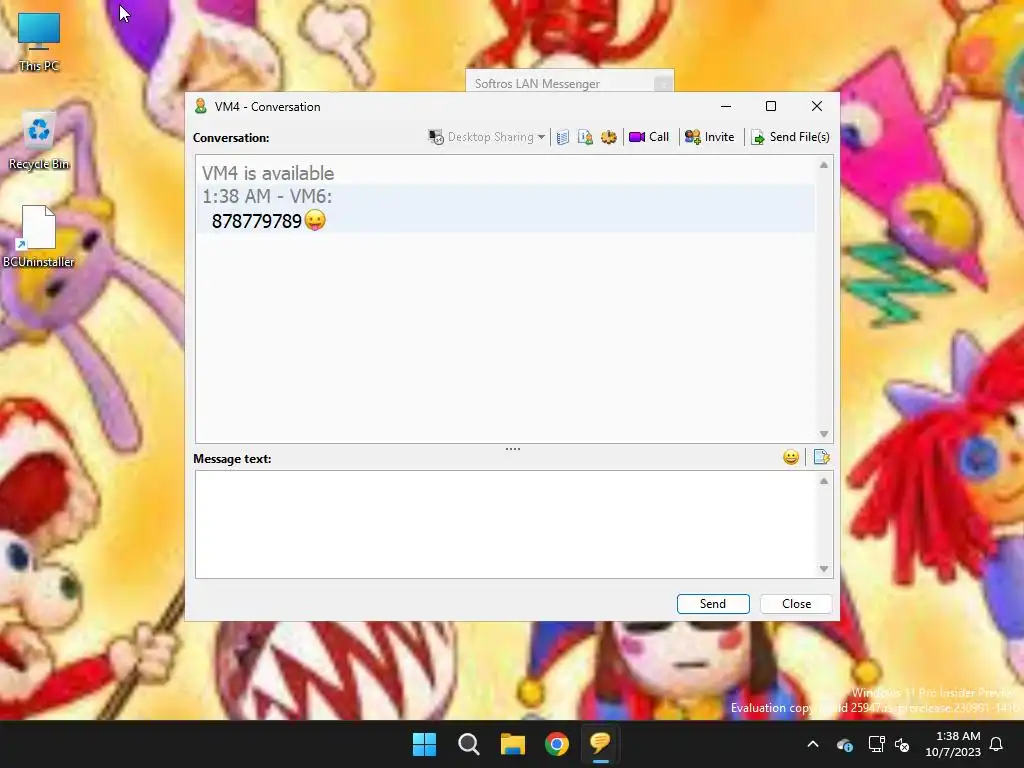The image size is (1024, 768).
Task: Click message box scrollbar down arrow
Action: tap(824, 569)
